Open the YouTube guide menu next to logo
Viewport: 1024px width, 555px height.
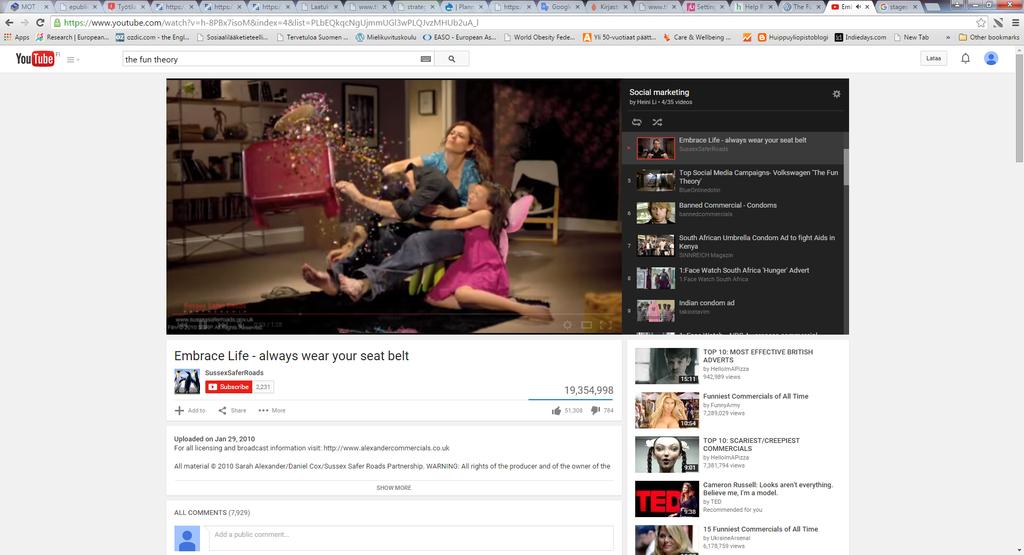point(72,59)
